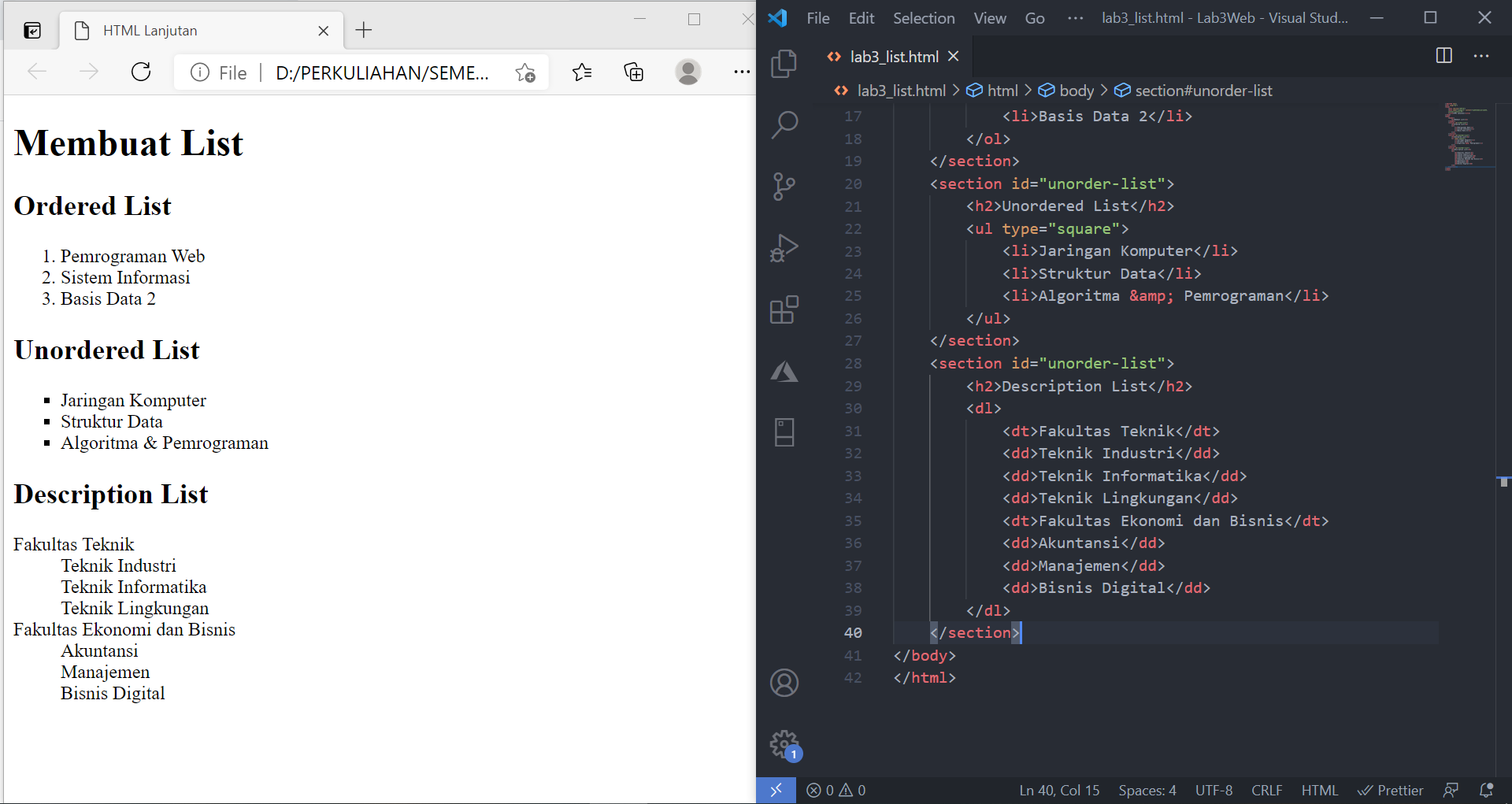Open the notebook-style icon below Azure
Viewport: 1512px width, 804px height.
coord(784,432)
